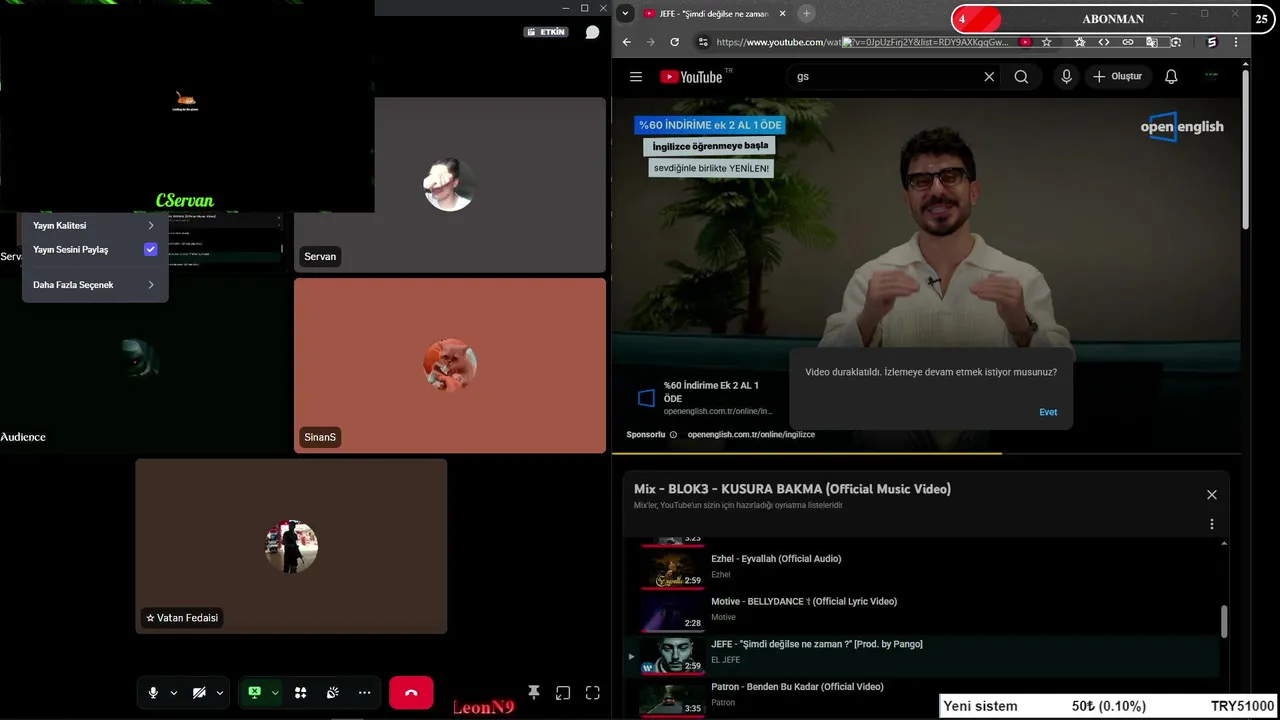Open the S extension icon
Viewport: 1280px width, 720px height.
coord(1212,42)
